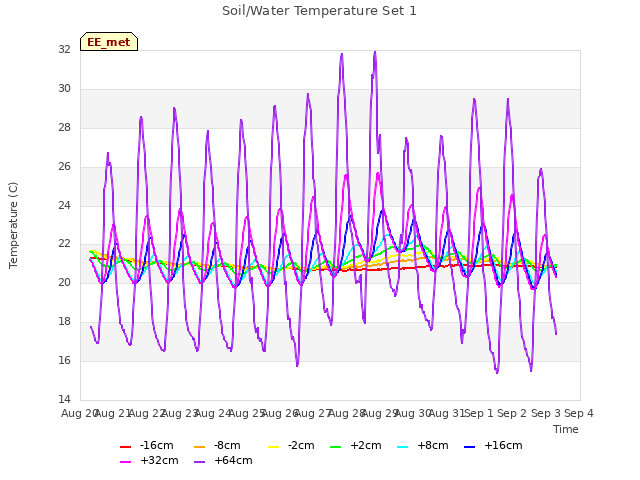Click the red -16cm legend swatch
The height and width of the screenshot is (480, 640).
pos(125,447)
